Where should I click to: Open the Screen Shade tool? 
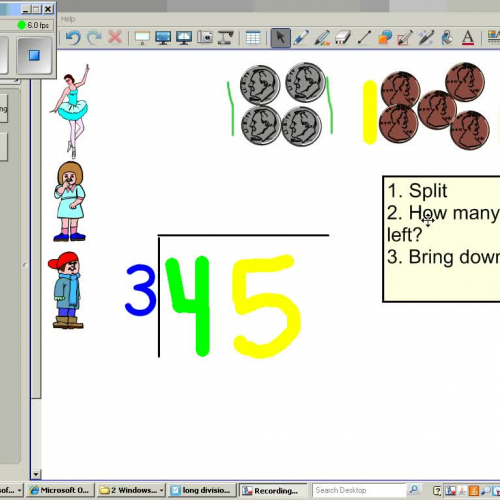tap(142, 38)
